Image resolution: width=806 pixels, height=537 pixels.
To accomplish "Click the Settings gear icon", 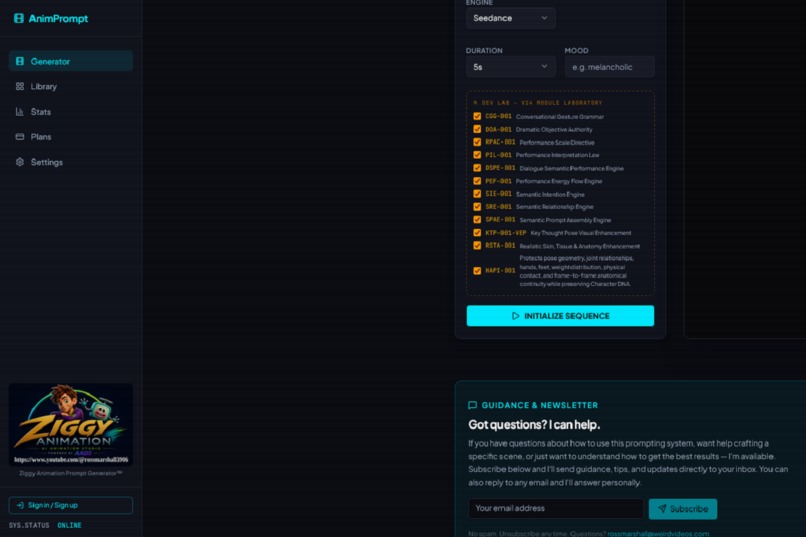I will pyautogui.click(x=20, y=162).
